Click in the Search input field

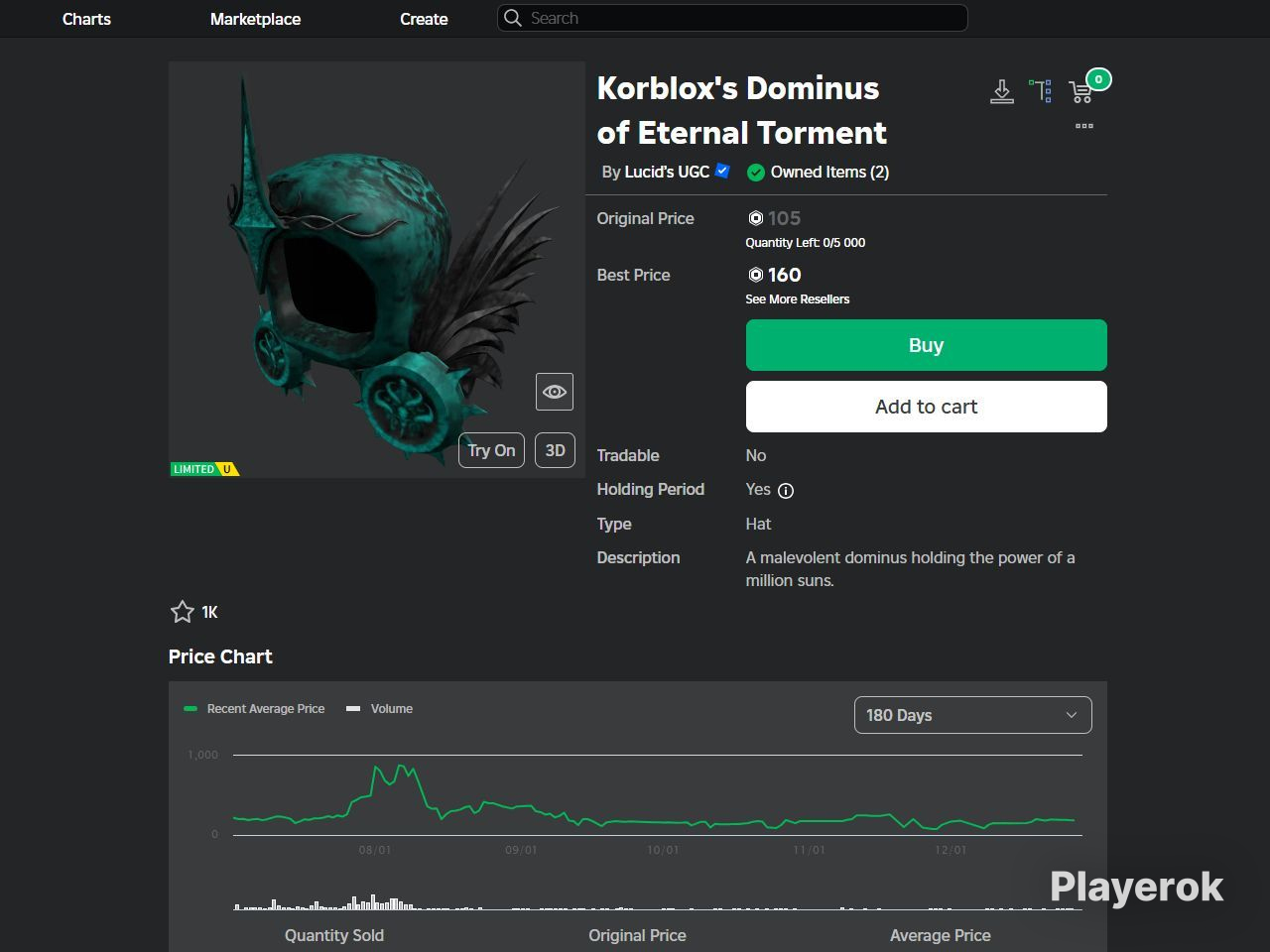[732, 18]
